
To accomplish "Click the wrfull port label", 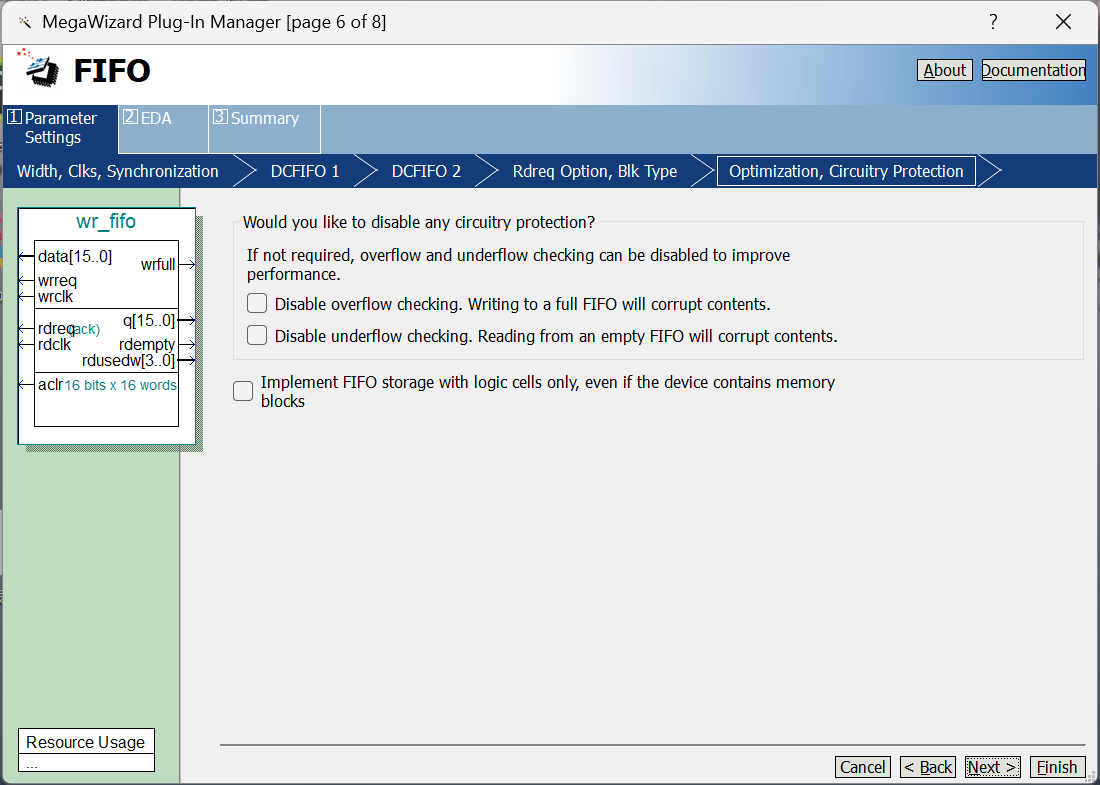I will click(x=158, y=264).
